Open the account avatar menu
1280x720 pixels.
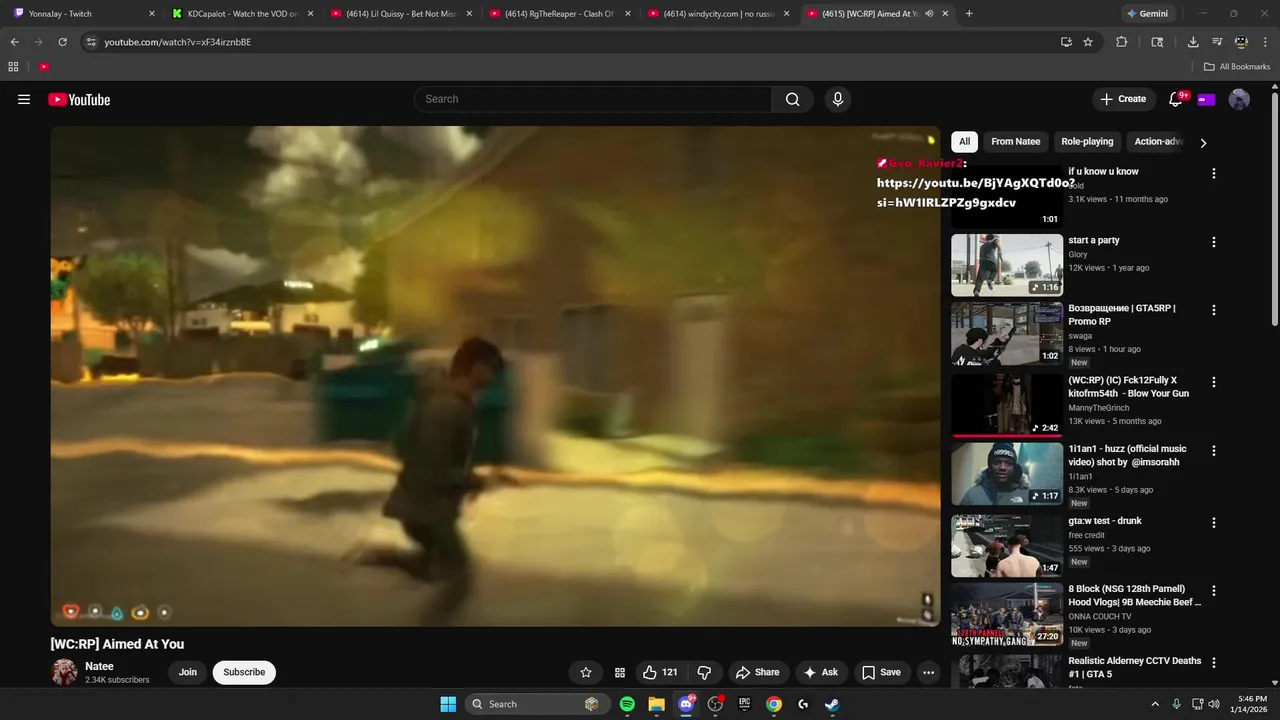coord(1239,99)
